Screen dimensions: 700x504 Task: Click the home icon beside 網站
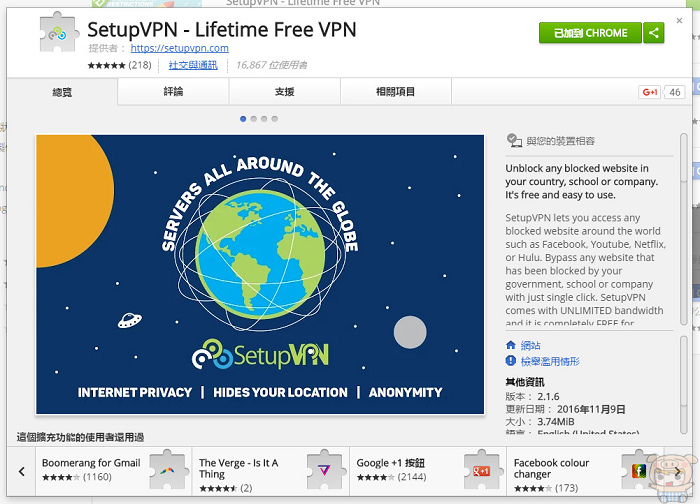coord(511,345)
